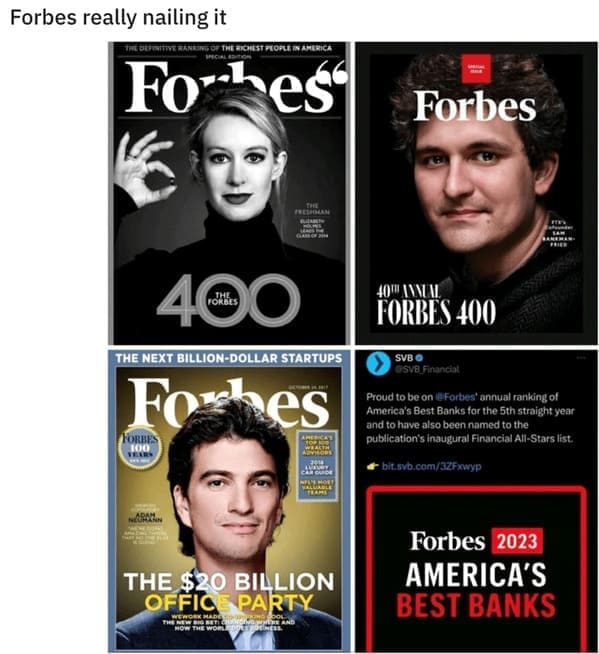Click 'The Forbes' circle inside the 400

point(222,299)
